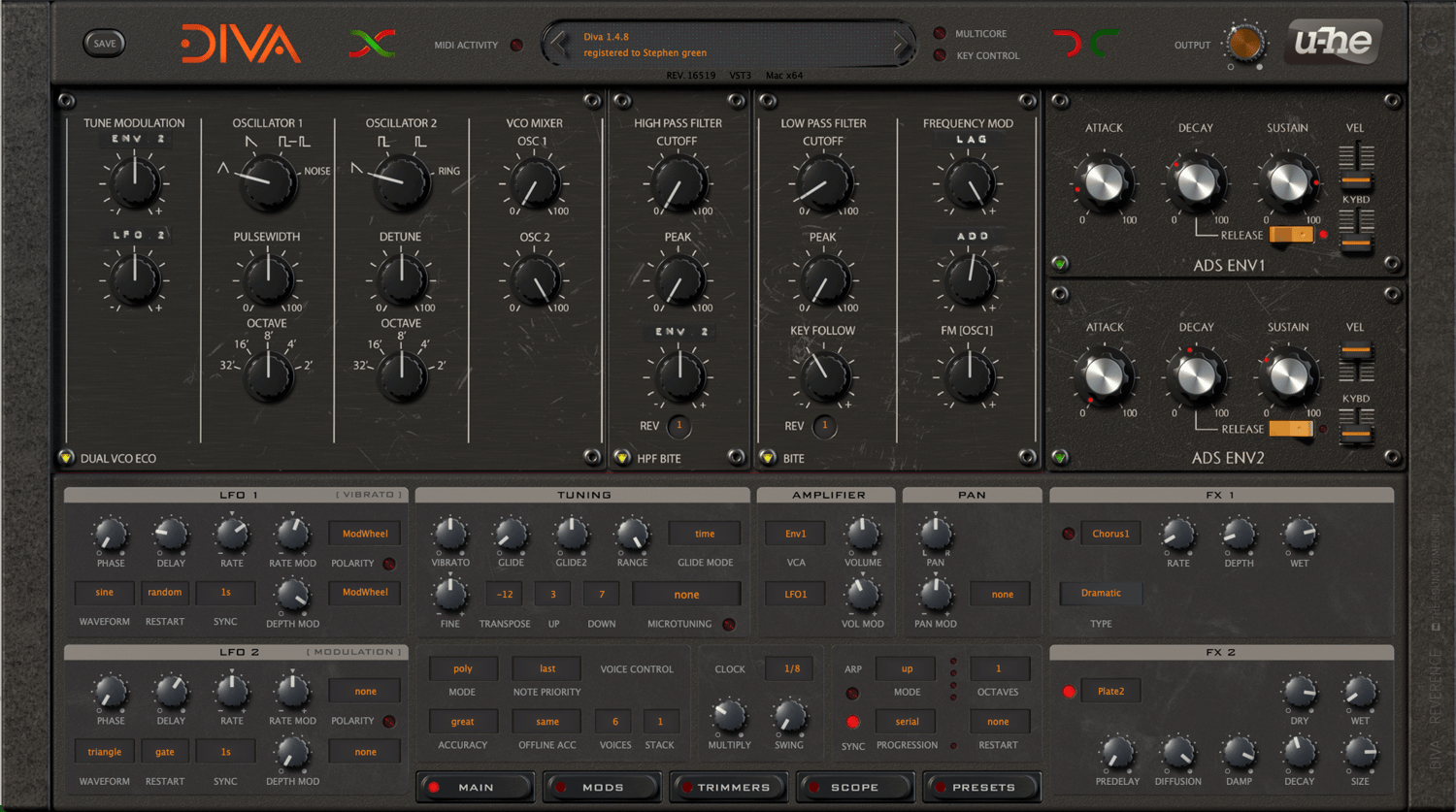The image size is (1456, 812).
Task: Click the ADS ENV1 Attack knob
Action: 1104,181
